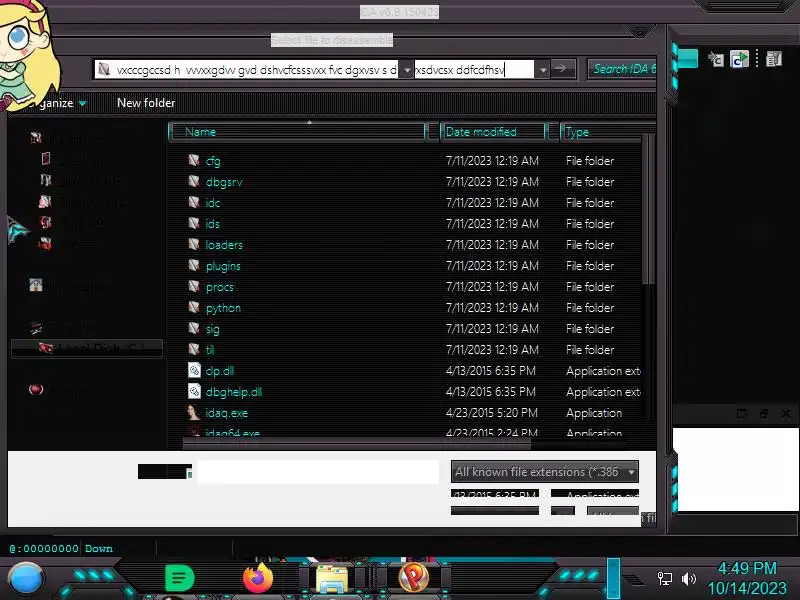The image size is (800, 600).
Task: Click the network tray icon
Action: [664, 579]
